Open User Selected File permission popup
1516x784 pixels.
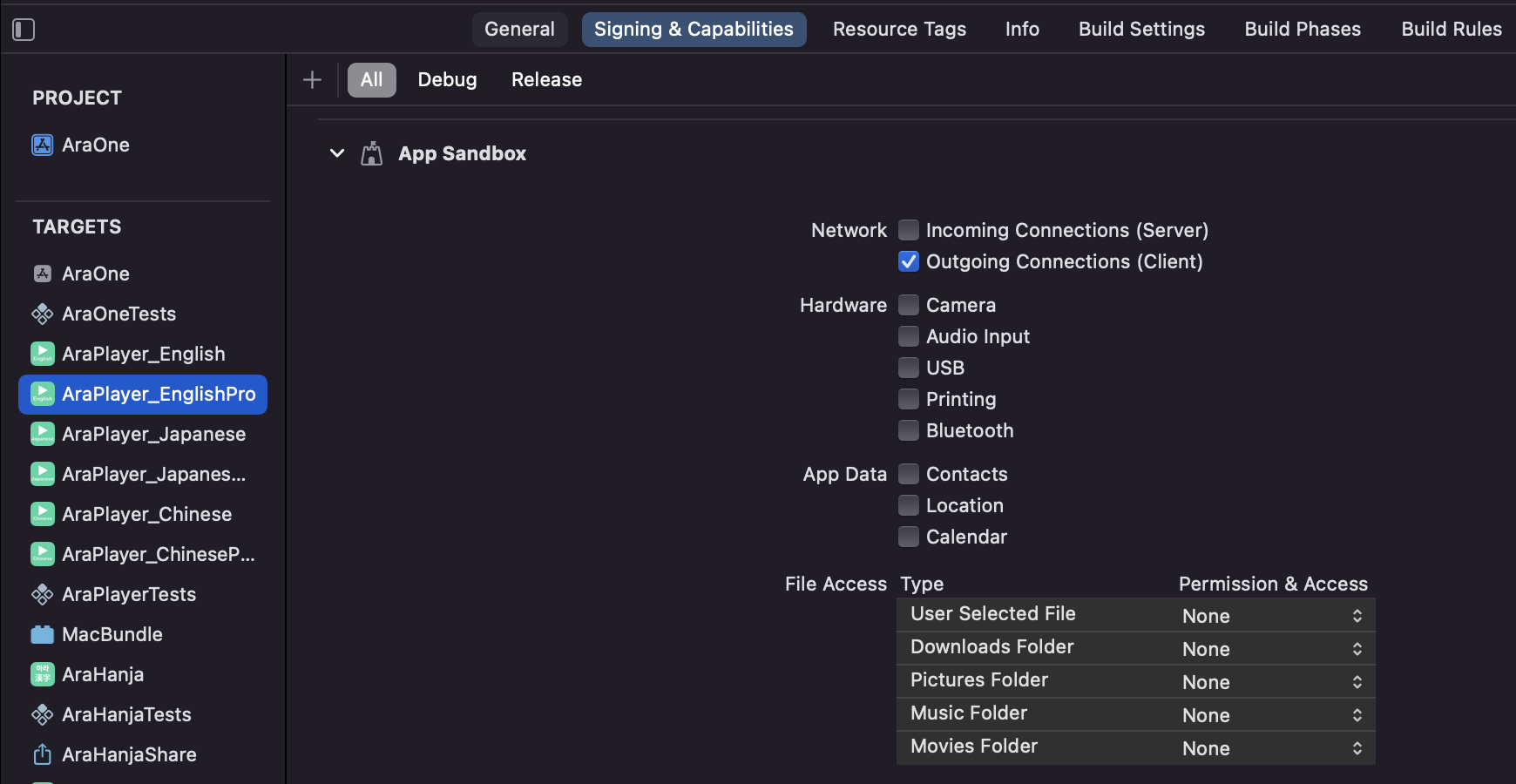click(x=1272, y=616)
